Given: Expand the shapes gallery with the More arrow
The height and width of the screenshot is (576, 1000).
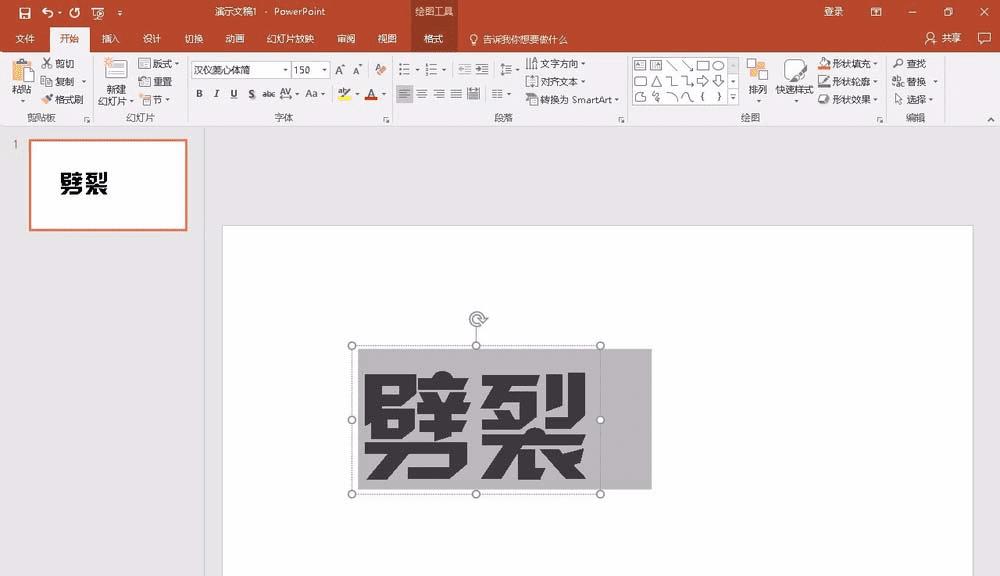Looking at the screenshot, I should click(733, 97).
